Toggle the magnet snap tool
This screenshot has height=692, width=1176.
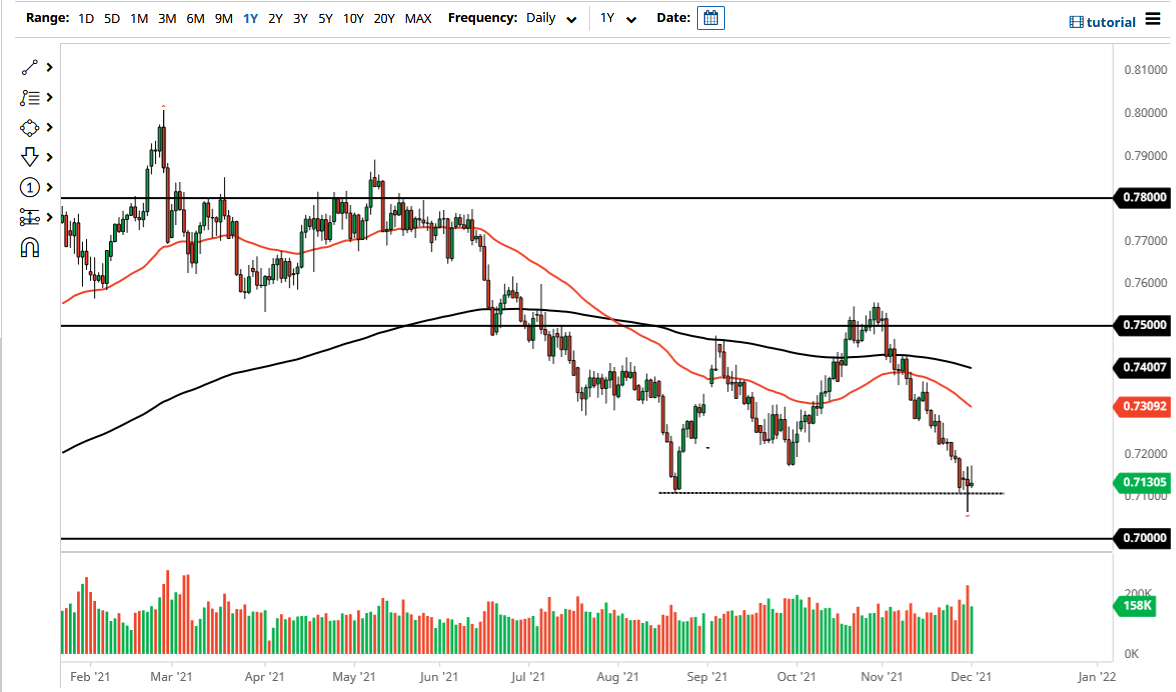tap(28, 247)
